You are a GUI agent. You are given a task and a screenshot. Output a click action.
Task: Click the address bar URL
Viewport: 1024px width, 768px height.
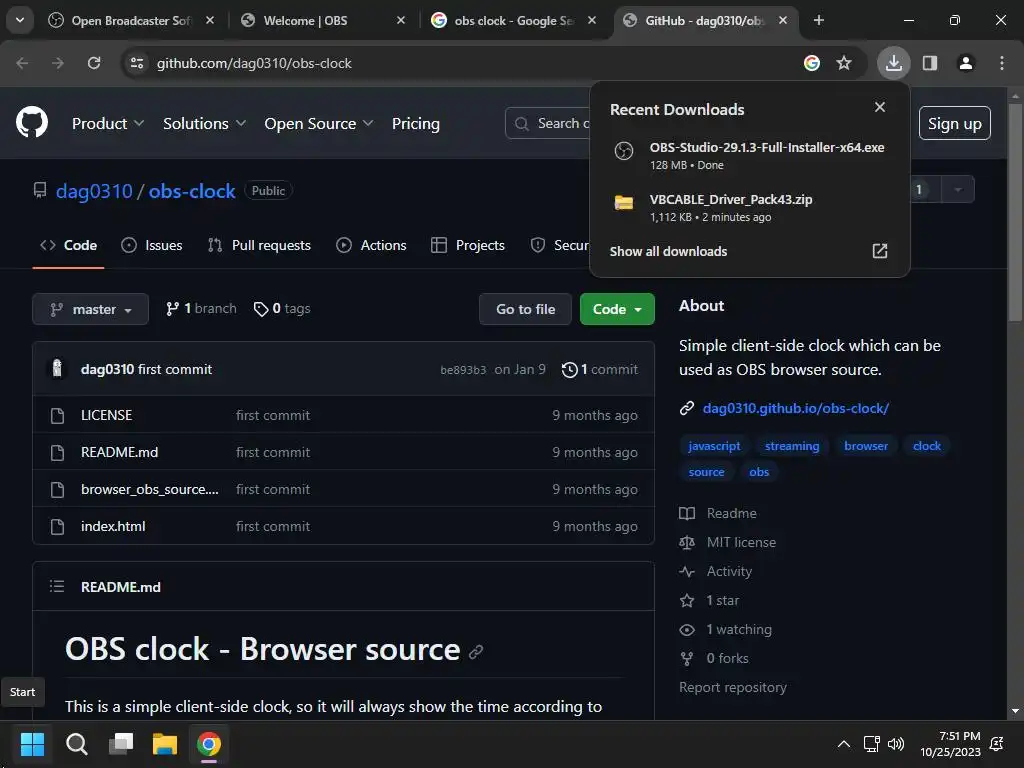coord(254,63)
